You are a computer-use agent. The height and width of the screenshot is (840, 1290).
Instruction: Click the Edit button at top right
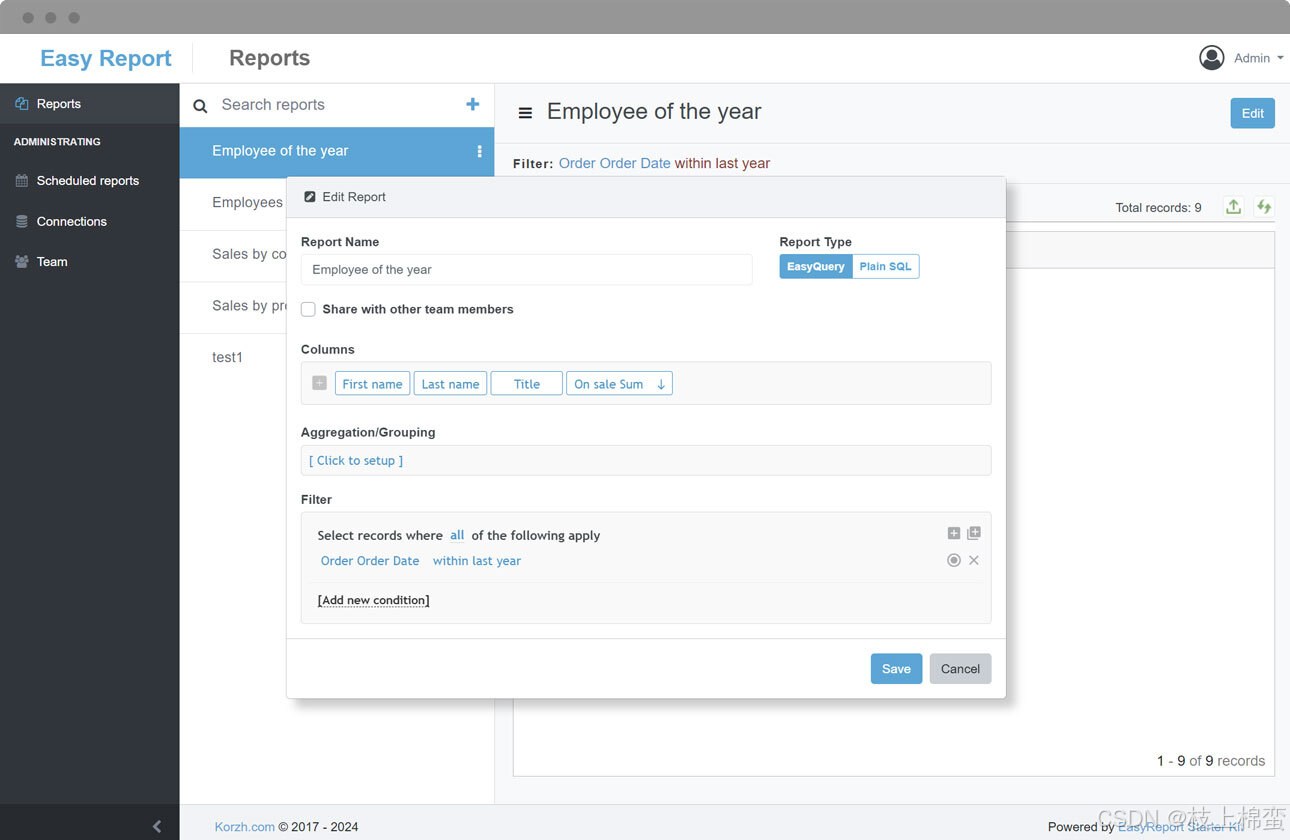pos(1253,113)
